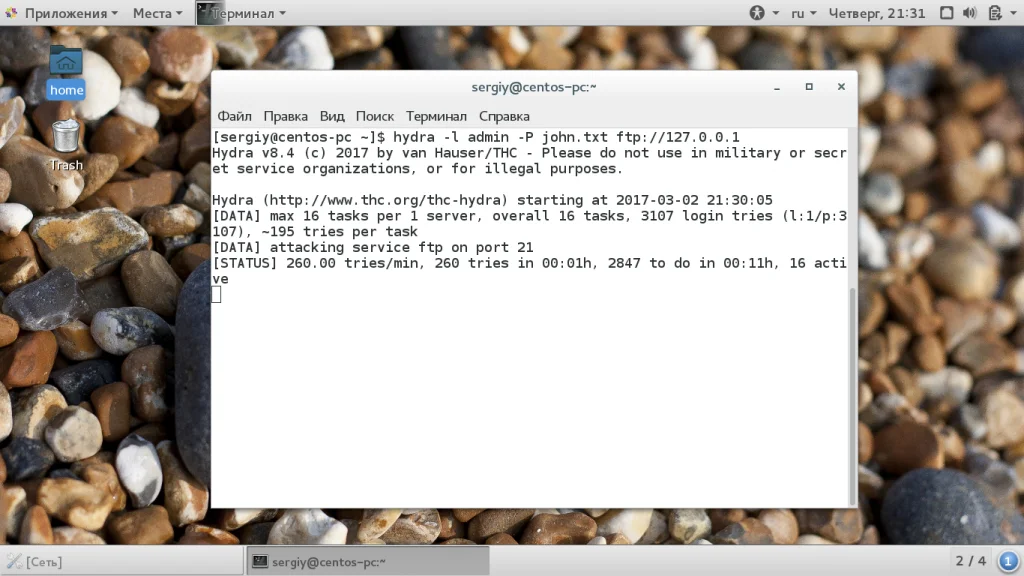1024x576 pixels.
Task: Open the Справка menu in terminal
Action: [x=504, y=116]
